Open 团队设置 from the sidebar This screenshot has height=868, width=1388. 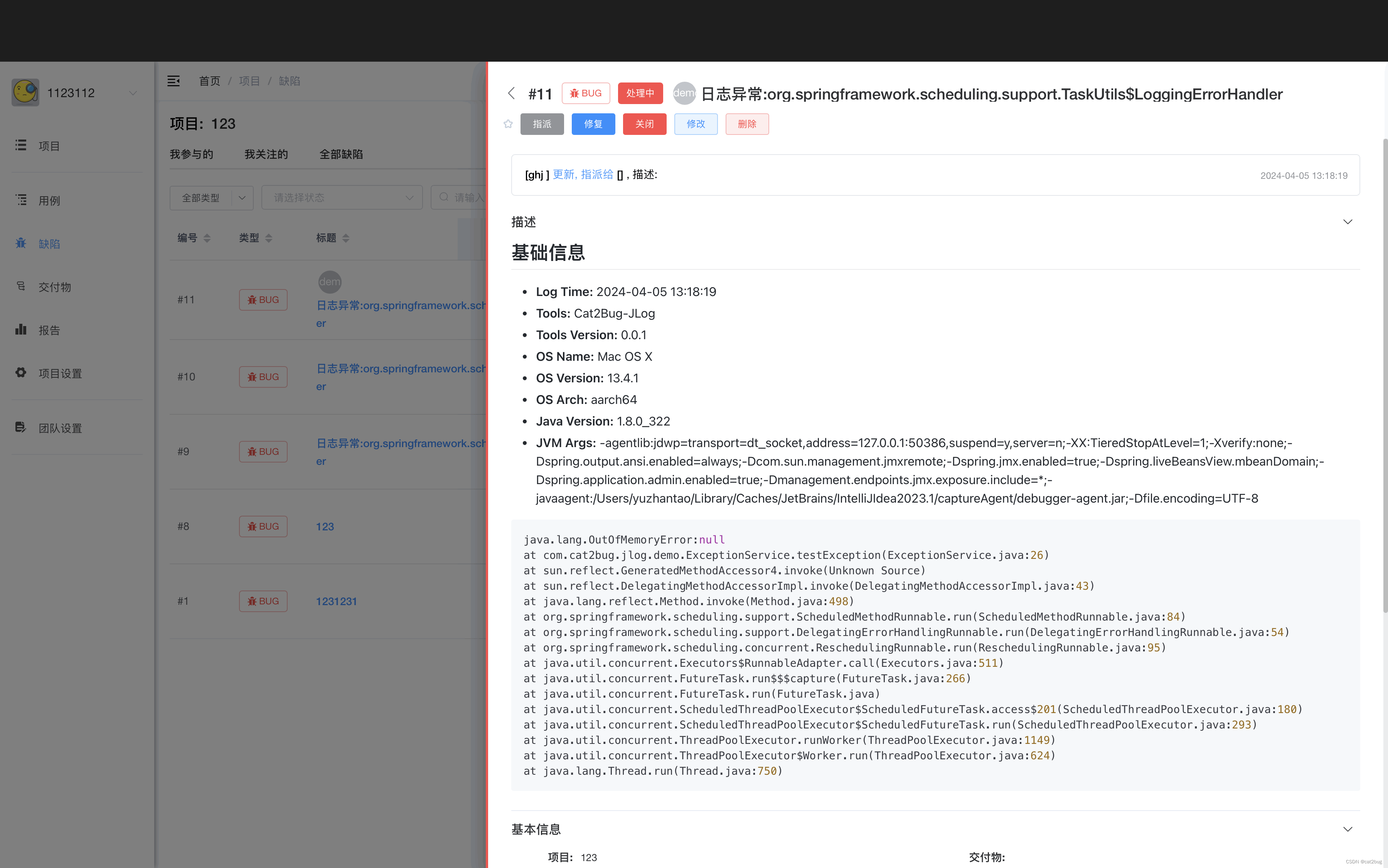tap(60, 428)
